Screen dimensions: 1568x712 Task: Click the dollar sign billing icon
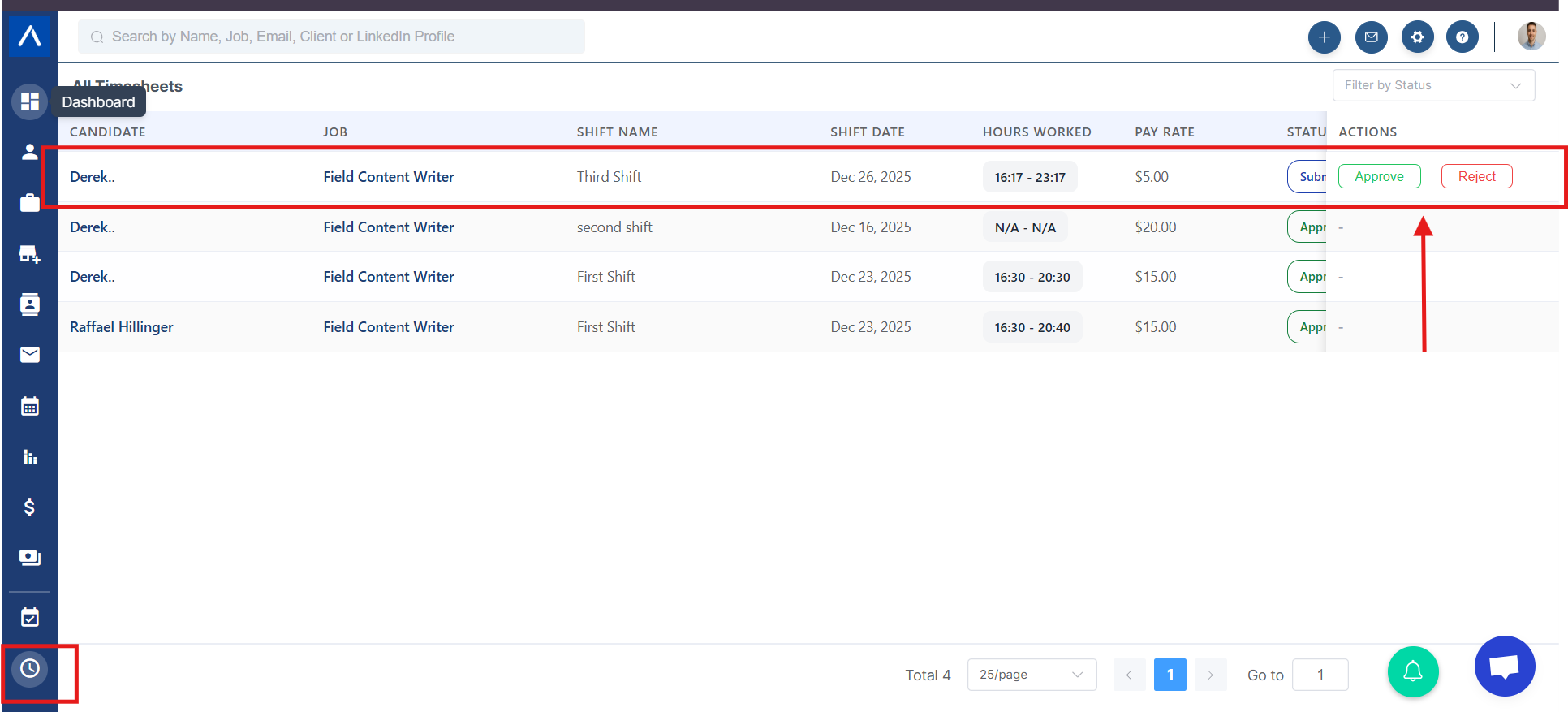[30, 507]
